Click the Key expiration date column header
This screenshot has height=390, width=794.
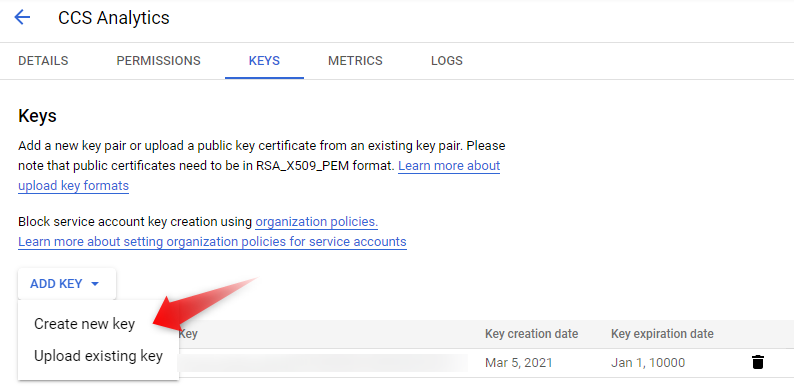662,334
